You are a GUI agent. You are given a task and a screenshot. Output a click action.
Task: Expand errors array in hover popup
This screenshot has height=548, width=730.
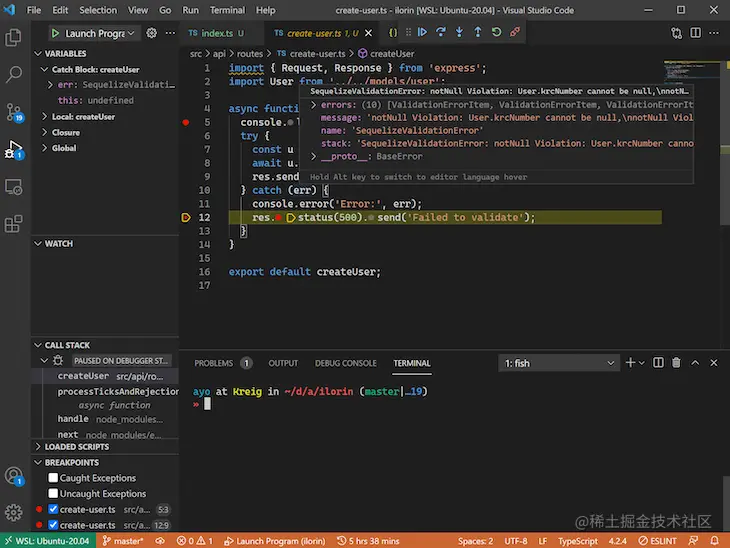(x=314, y=105)
